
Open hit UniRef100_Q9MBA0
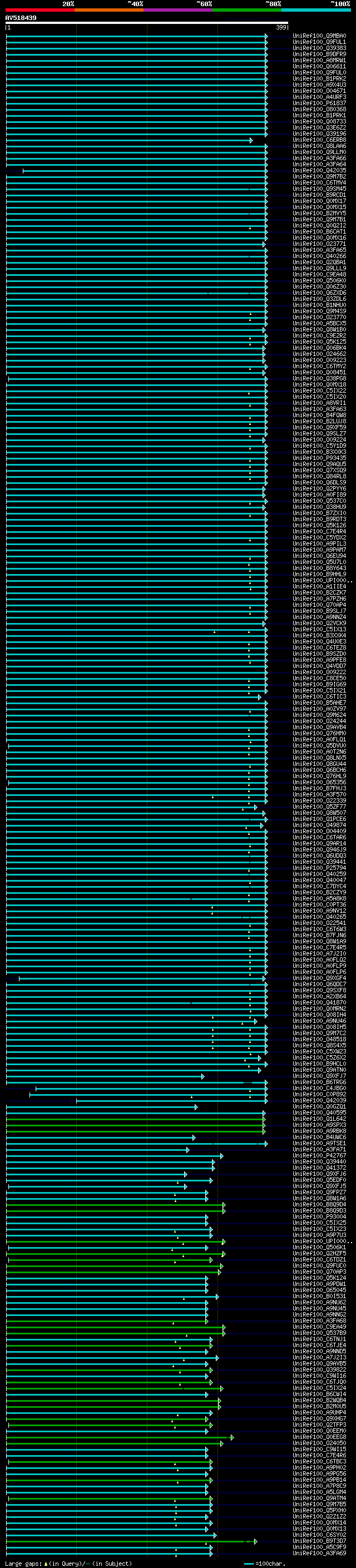coord(319,36)
